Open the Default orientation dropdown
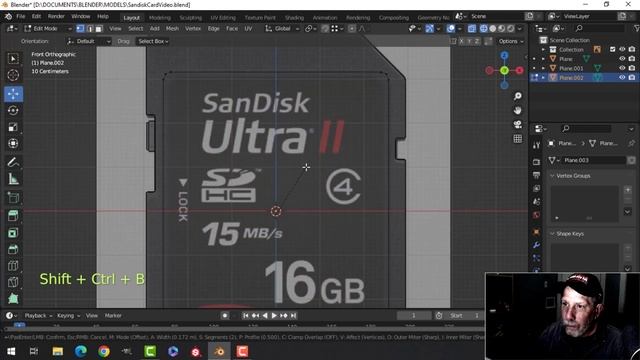The width and height of the screenshot is (640, 360). pyautogui.click(x=89, y=41)
